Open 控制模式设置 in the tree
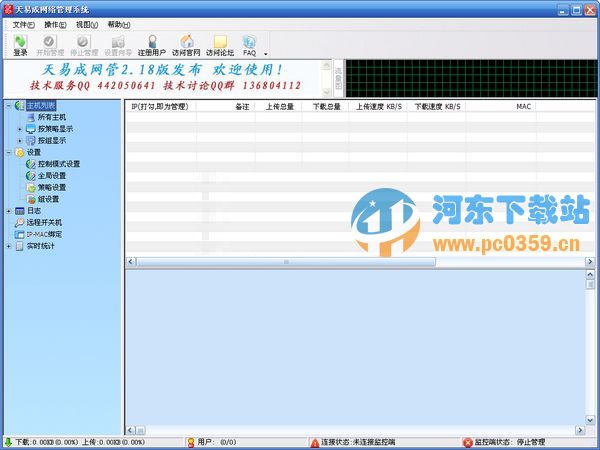The image size is (600, 450). coord(59,164)
